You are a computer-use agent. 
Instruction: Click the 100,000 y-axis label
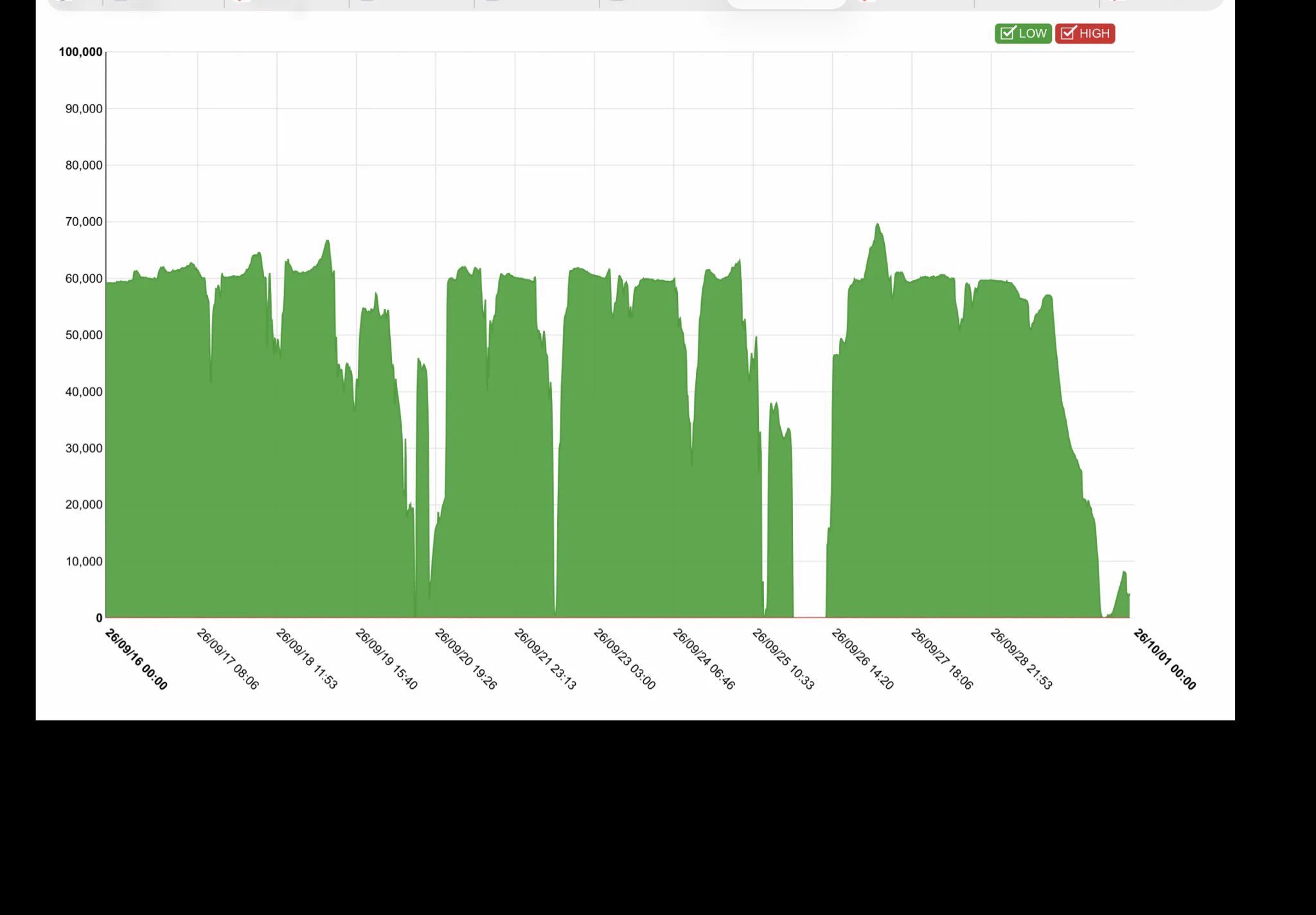point(80,52)
